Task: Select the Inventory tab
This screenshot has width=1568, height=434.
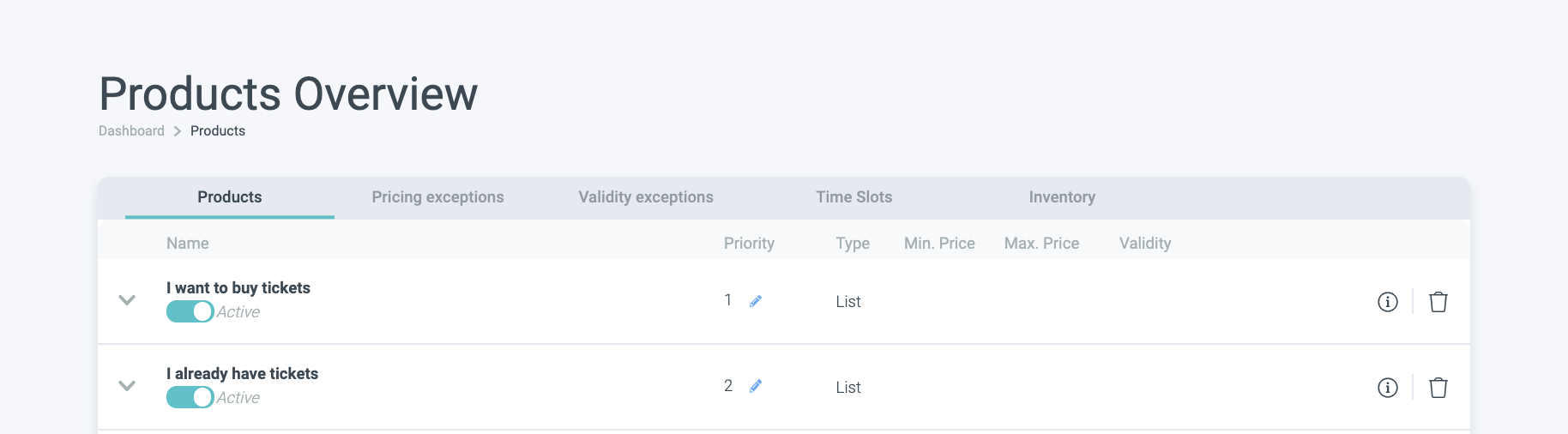Action: point(1062,197)
